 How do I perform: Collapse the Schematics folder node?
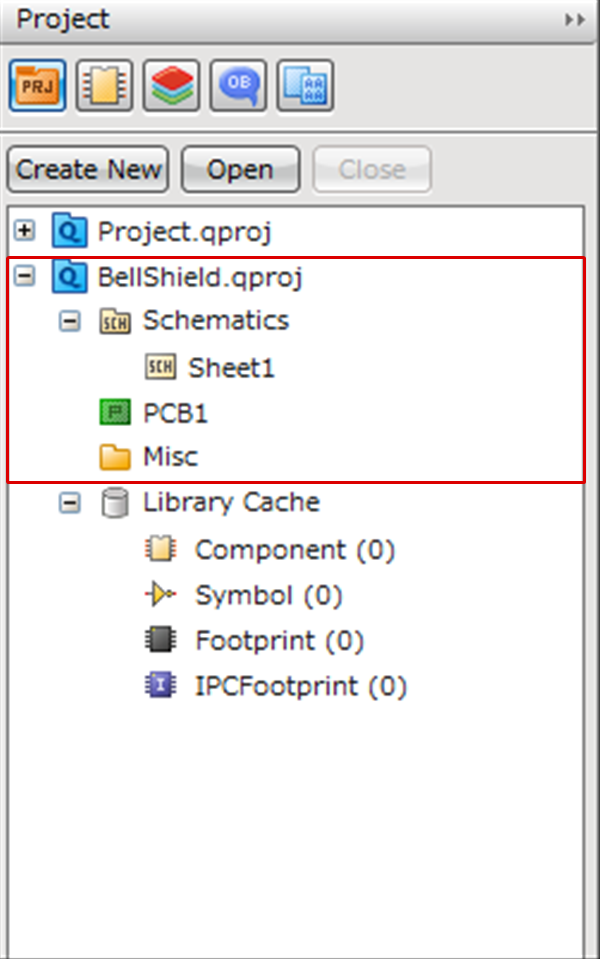(x=69, y=322)
